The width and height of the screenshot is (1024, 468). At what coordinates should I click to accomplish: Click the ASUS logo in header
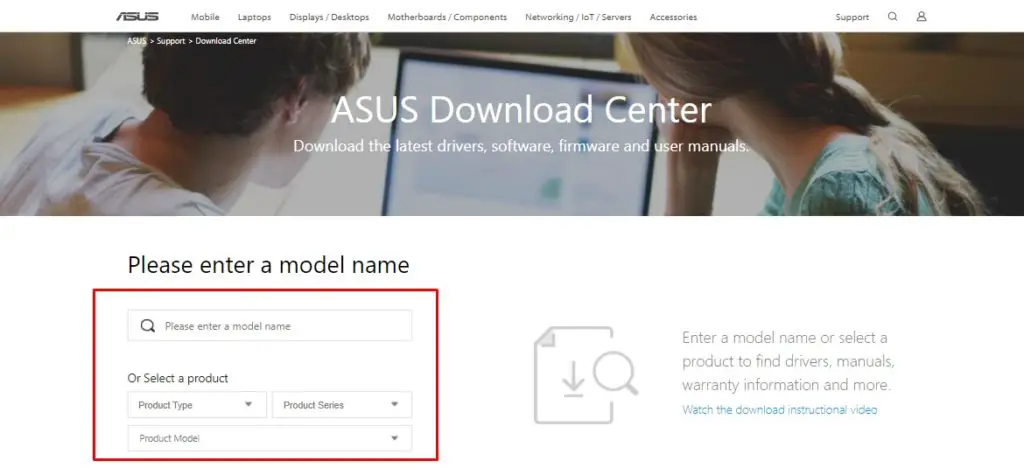(137, 16)
